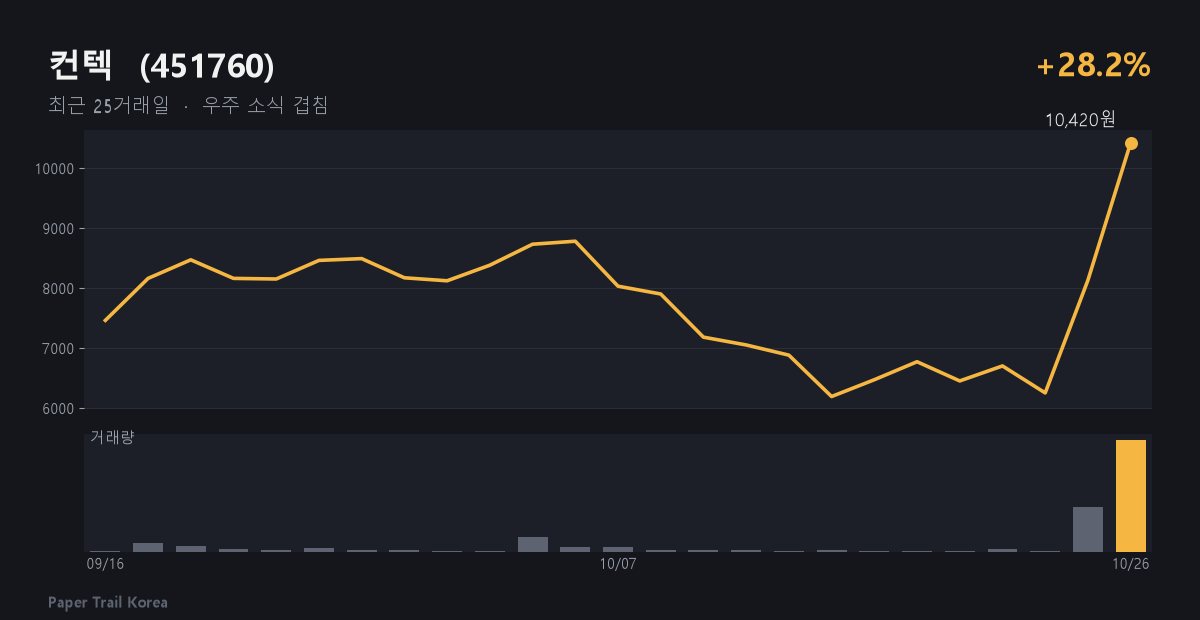
Task: Click the 거래량 volume panel label
Action: (111, 437)
